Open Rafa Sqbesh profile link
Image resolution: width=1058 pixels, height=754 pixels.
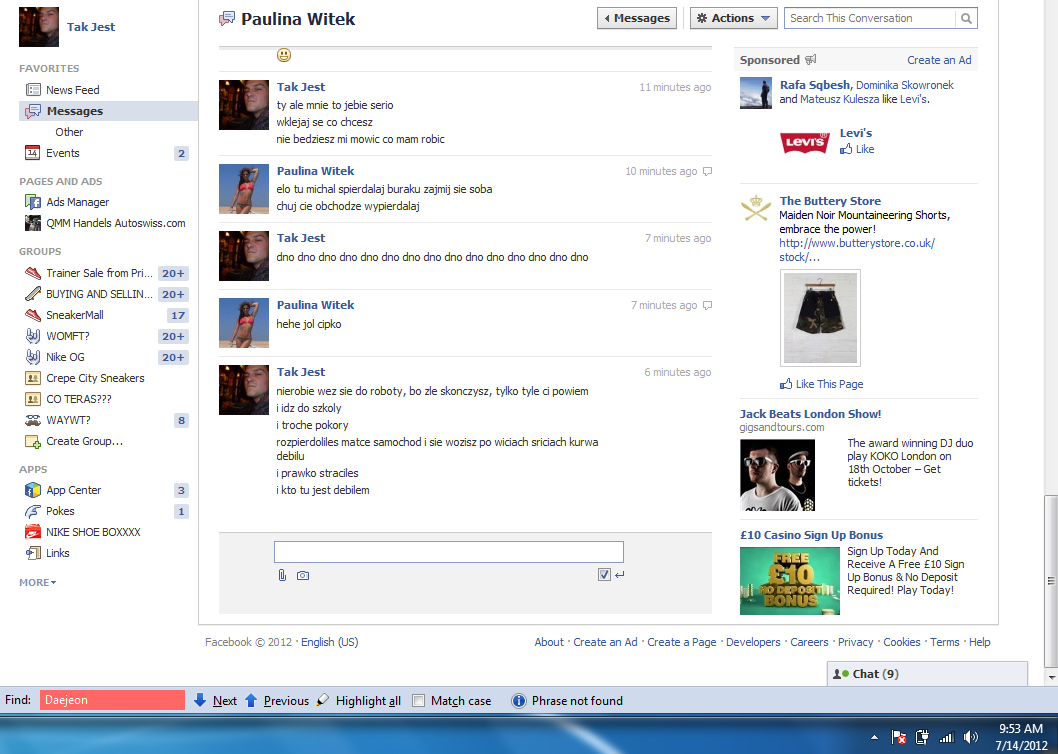[x=814, y=85]
